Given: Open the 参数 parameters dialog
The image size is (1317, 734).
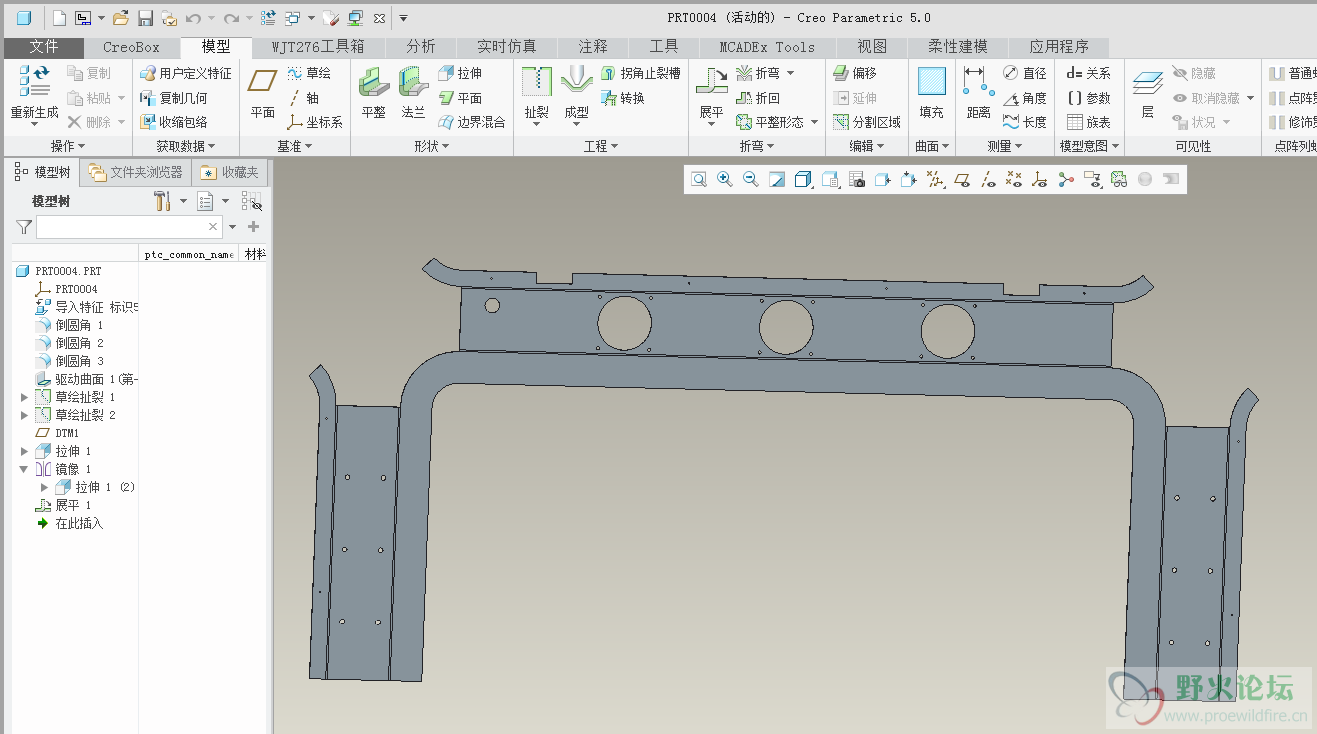Looking at the screenshot, I should point(1088,98).
